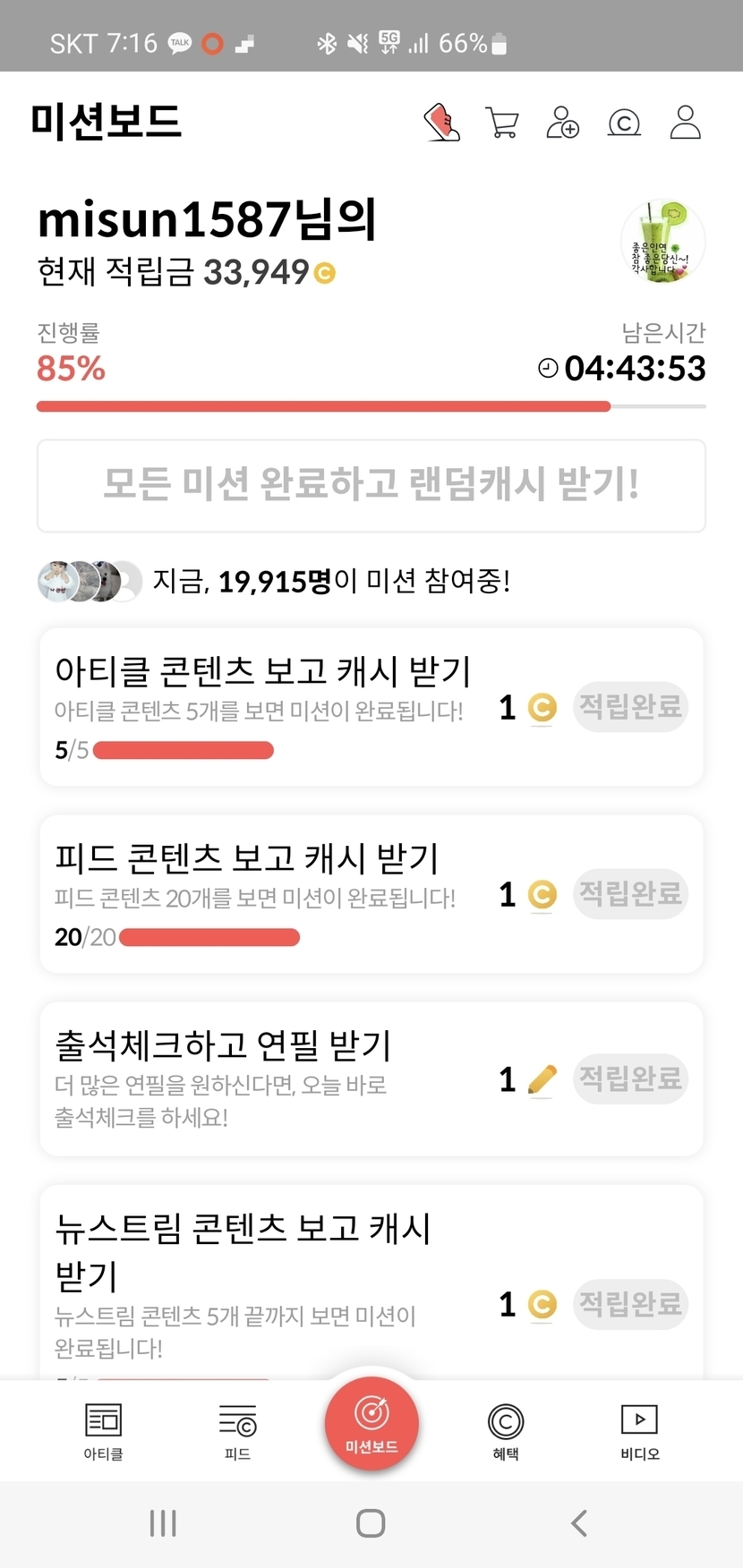This screenshot has width=743, height=1568.
Task: Tap 적립완료 on the 피드 콘텐츠 mission
Action: point(630,893)
